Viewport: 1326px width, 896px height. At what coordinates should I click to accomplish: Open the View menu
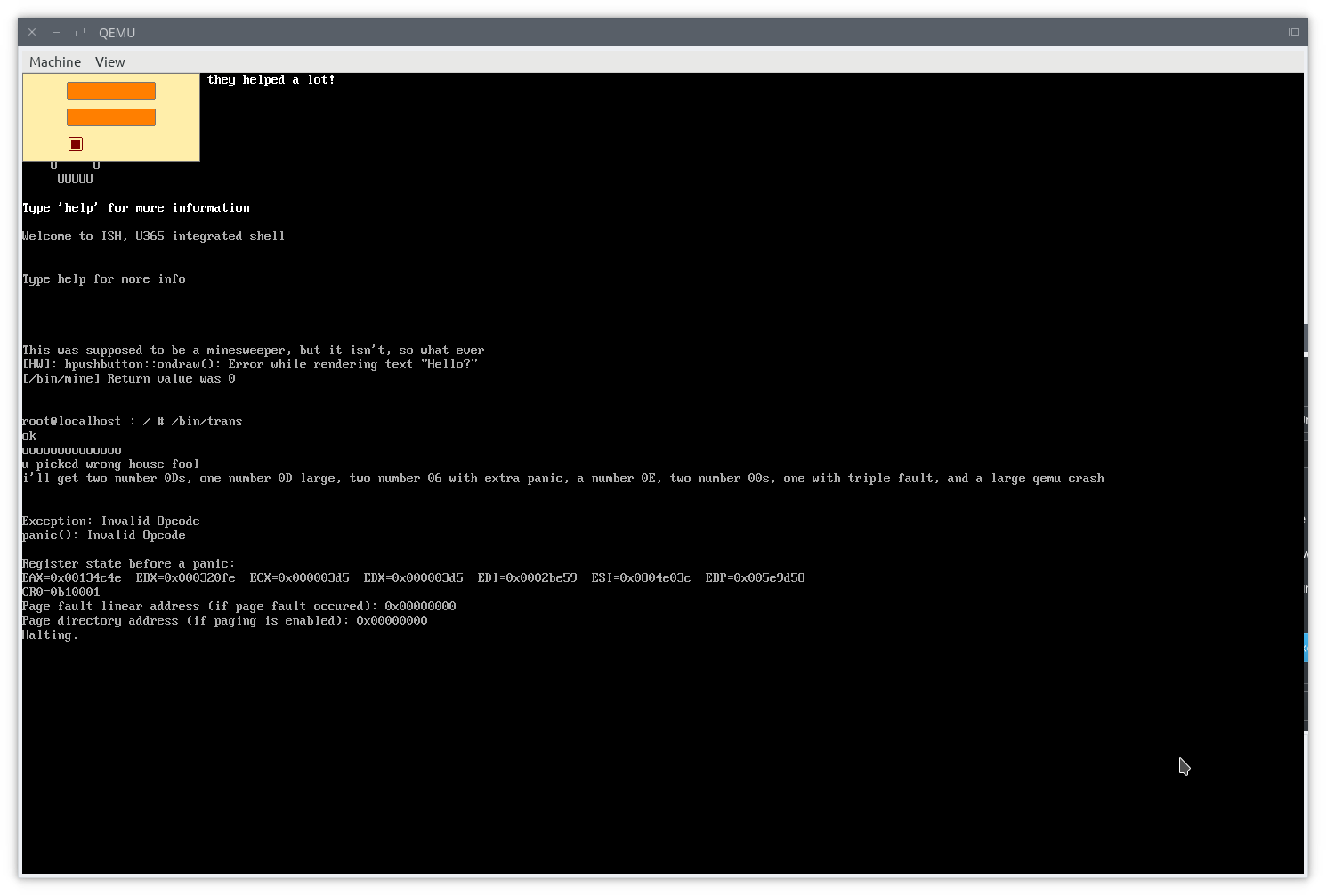click(x=110, y=61)
